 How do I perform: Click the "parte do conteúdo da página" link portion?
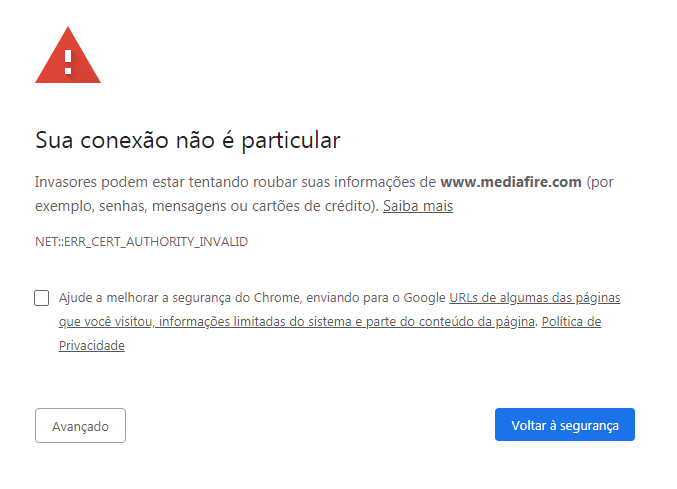(444, 322)
